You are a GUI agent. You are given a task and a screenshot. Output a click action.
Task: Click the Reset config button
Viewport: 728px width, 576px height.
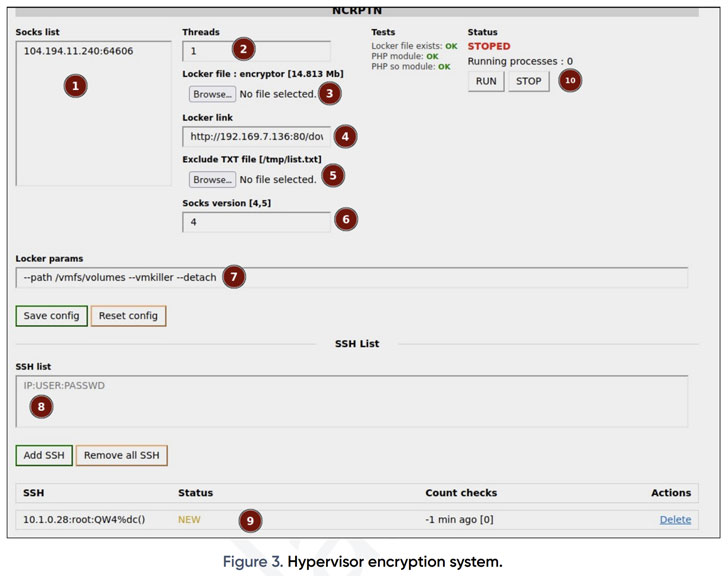click(128, 316)
